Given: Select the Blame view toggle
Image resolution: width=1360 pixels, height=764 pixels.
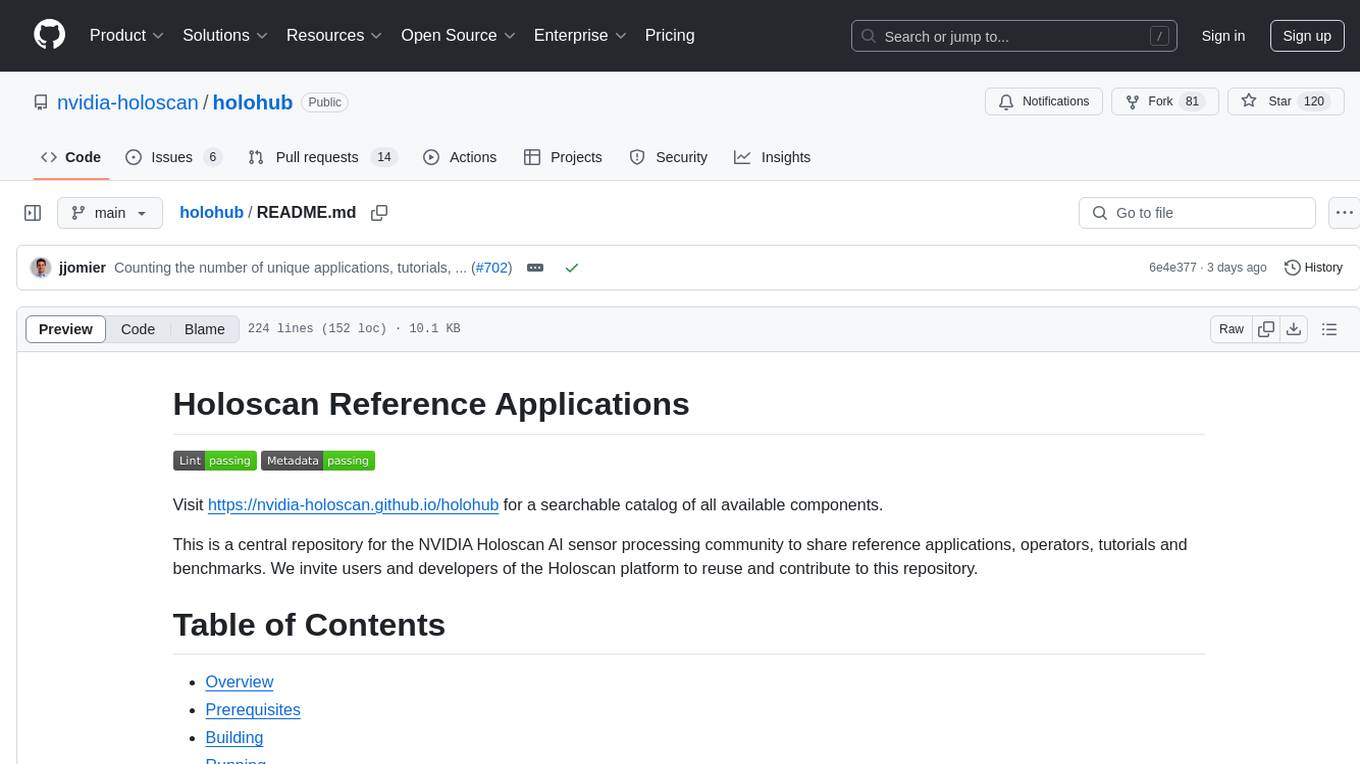Looking at the screenshot, I should tap(205, 329).
